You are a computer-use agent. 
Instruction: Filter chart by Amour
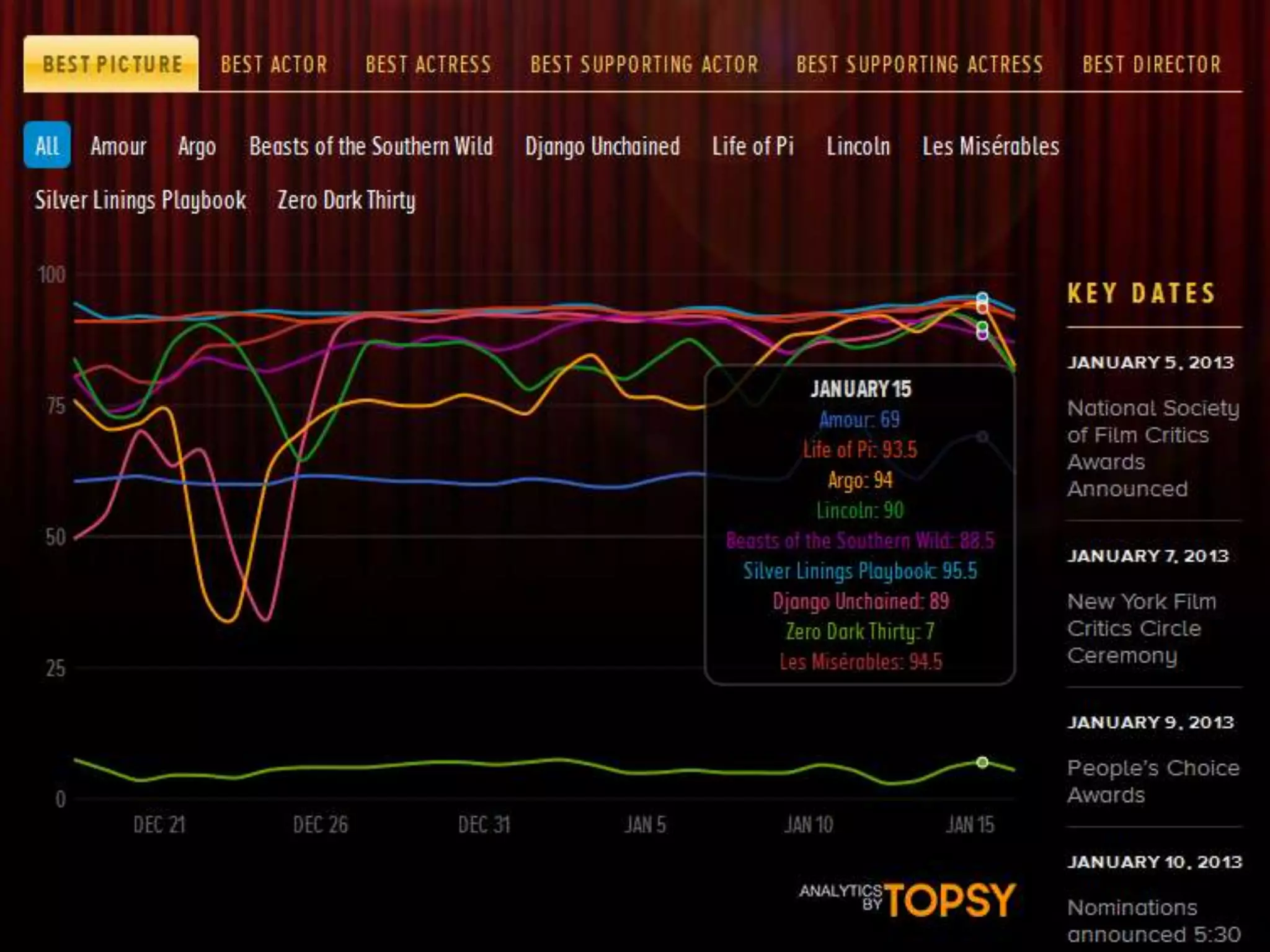118,147
